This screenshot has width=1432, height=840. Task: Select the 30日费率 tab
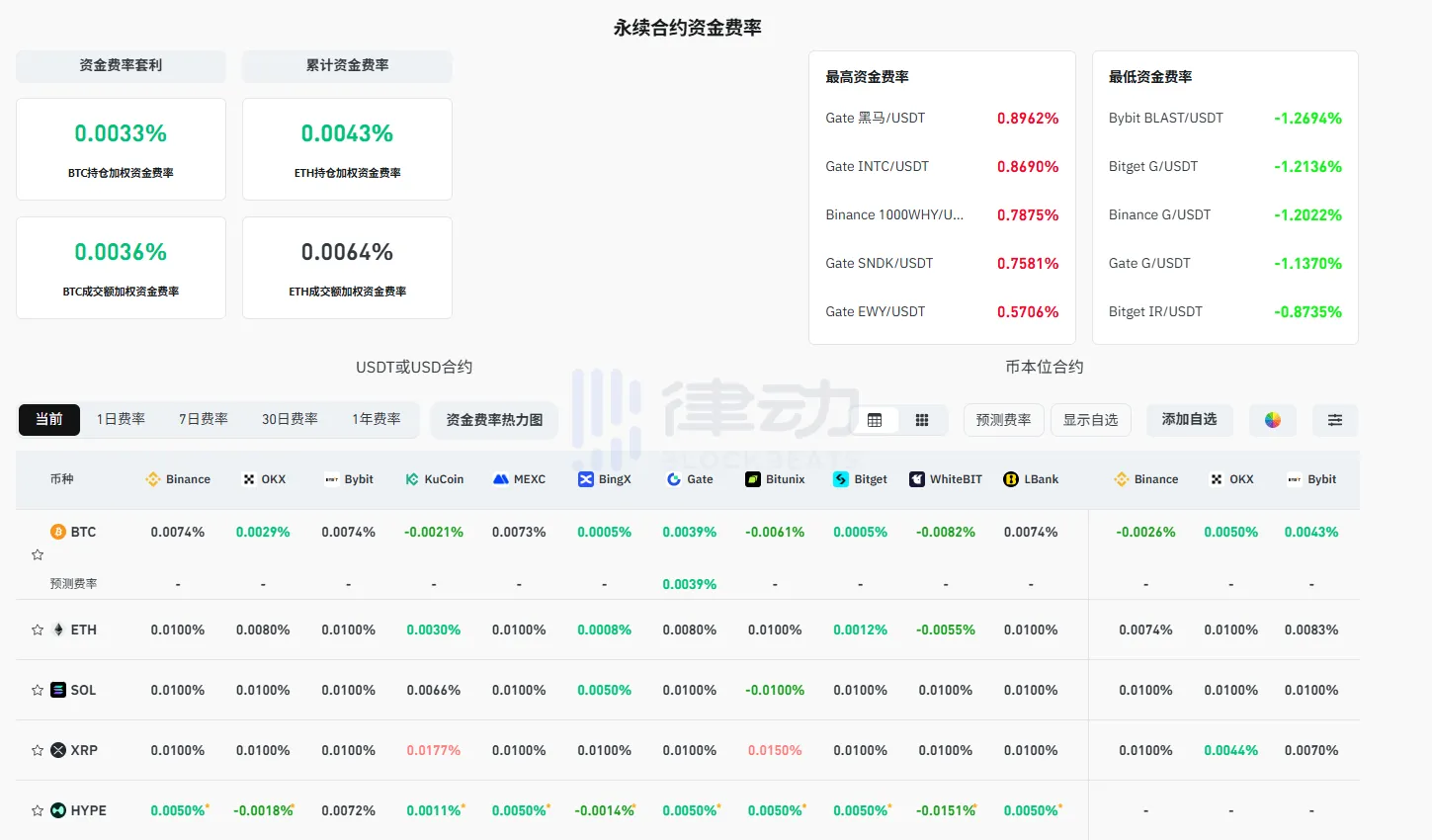pyautogui.click(x=289, y=418)
